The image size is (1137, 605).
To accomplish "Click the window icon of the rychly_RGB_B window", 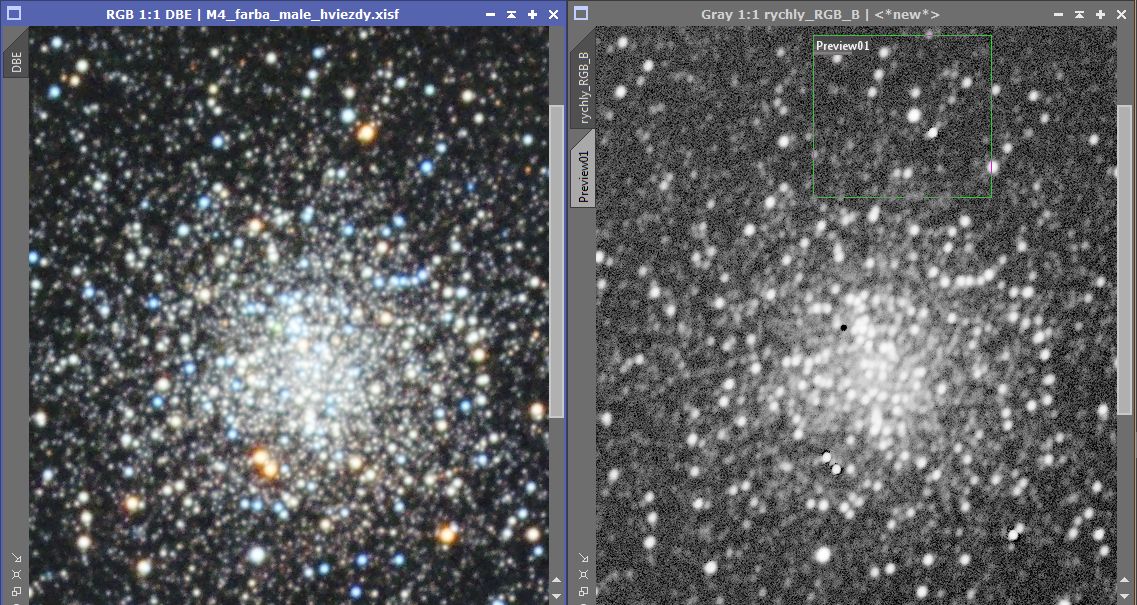I will [582, 14].
